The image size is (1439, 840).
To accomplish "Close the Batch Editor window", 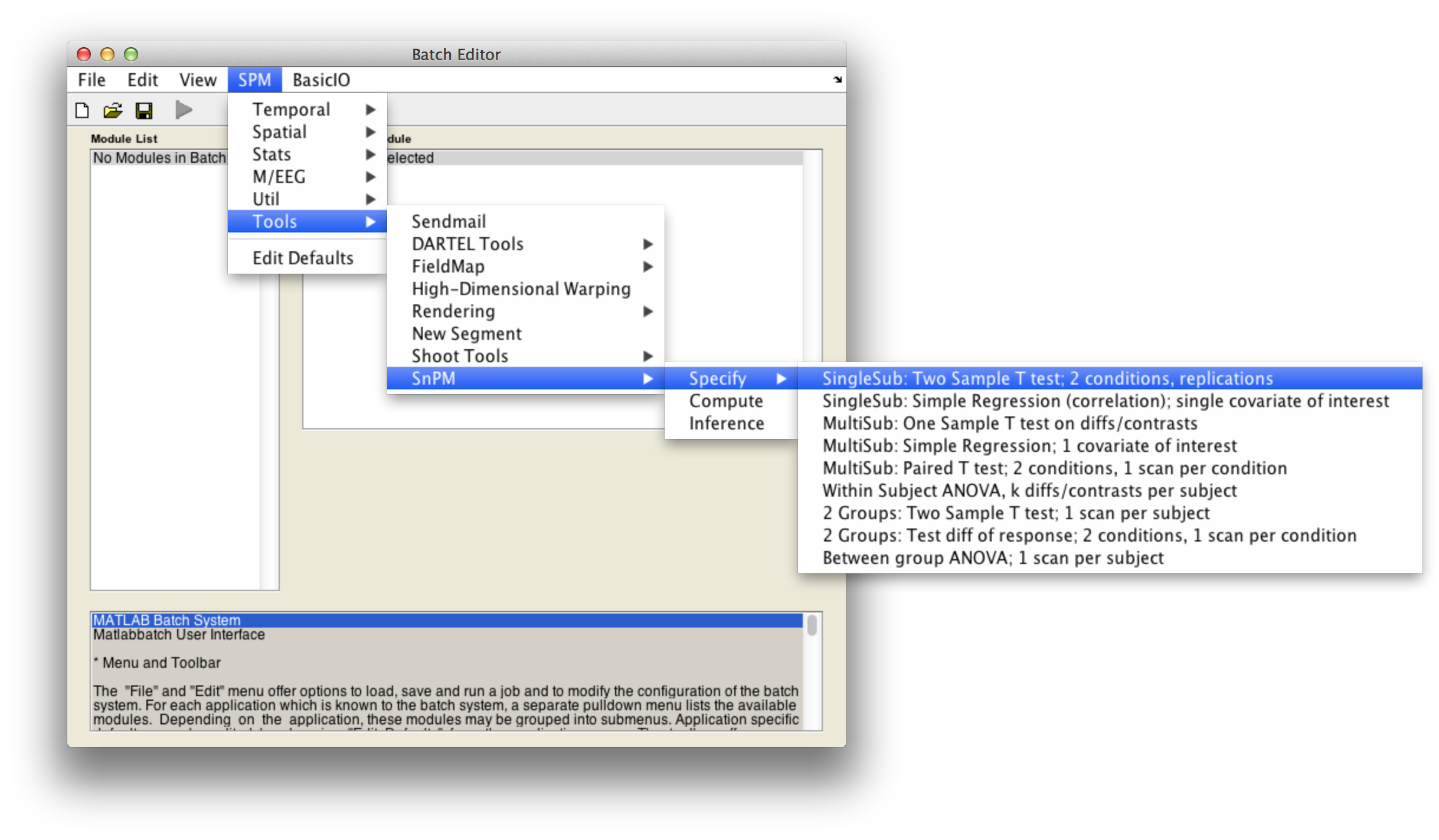I will (84, 54).
